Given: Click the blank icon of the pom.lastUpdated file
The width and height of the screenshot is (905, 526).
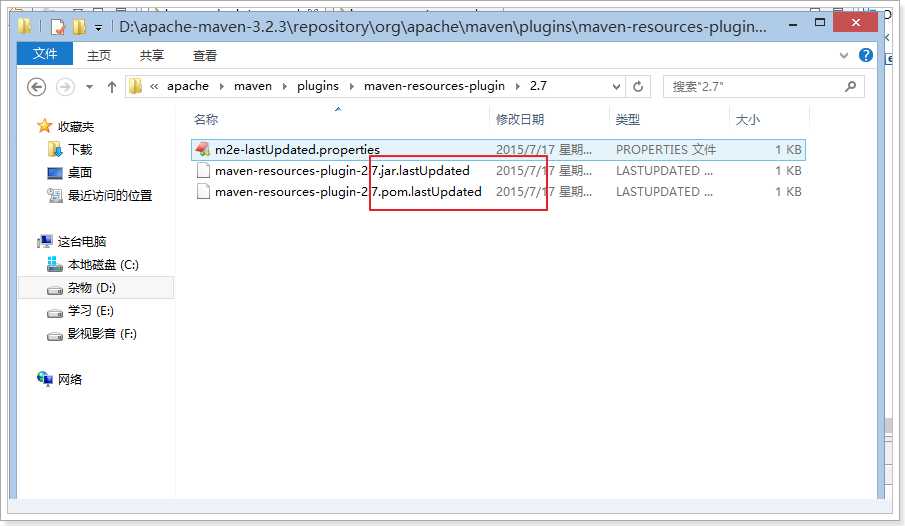Looking at the screenshot, I should click(x=203, y=191).
